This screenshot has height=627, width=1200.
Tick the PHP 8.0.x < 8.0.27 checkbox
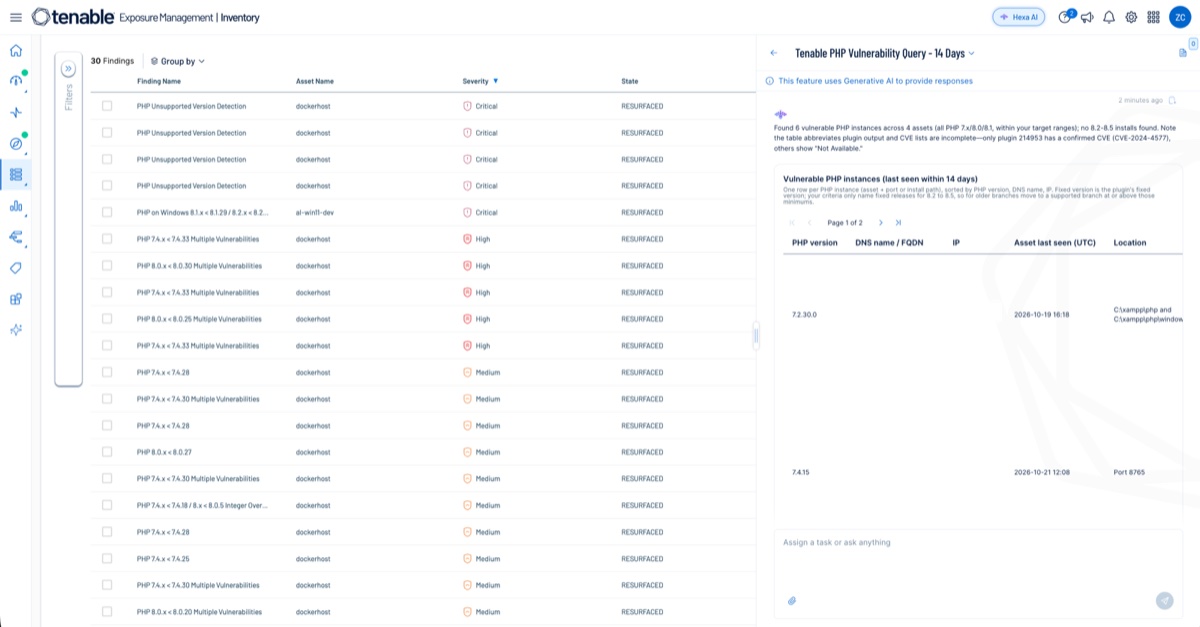(107, 452)
